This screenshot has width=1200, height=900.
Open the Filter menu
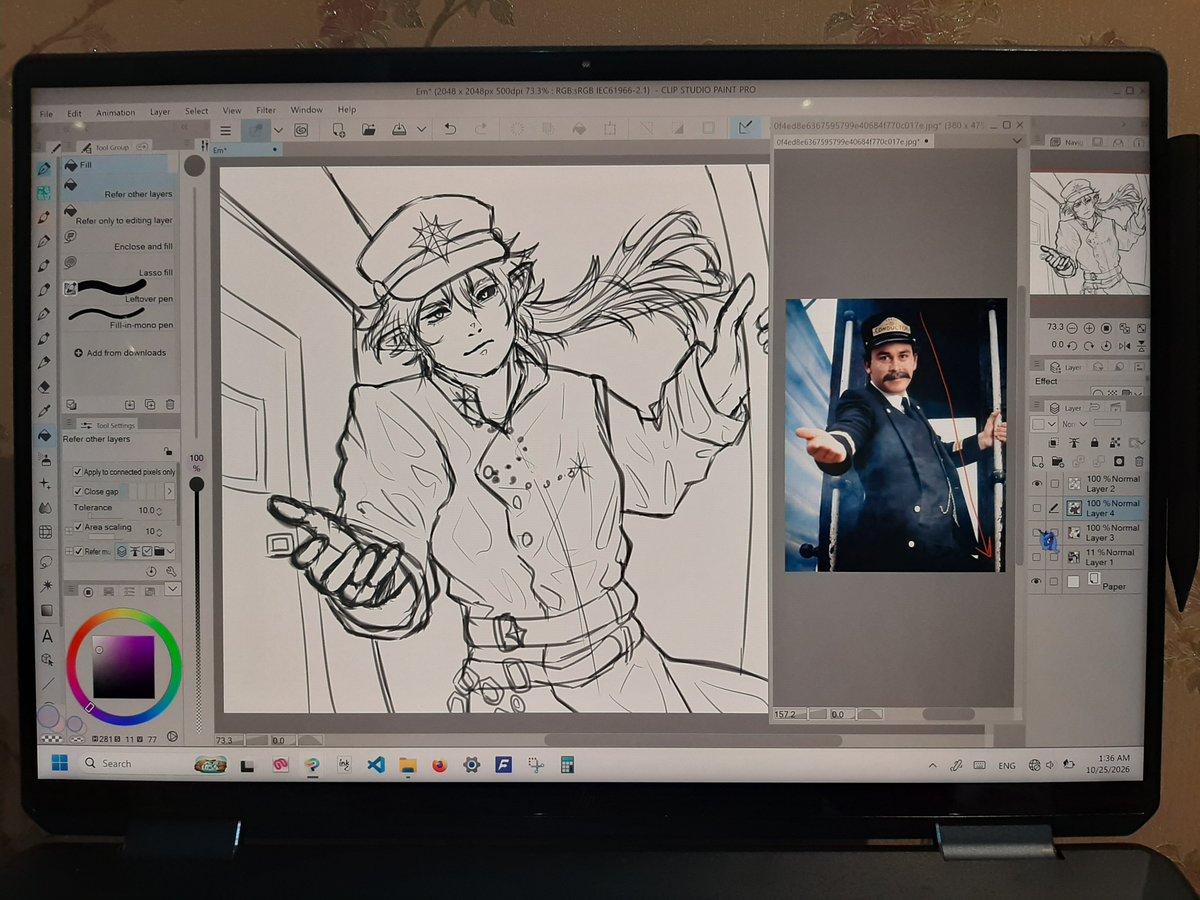click(x=266, y=110)
